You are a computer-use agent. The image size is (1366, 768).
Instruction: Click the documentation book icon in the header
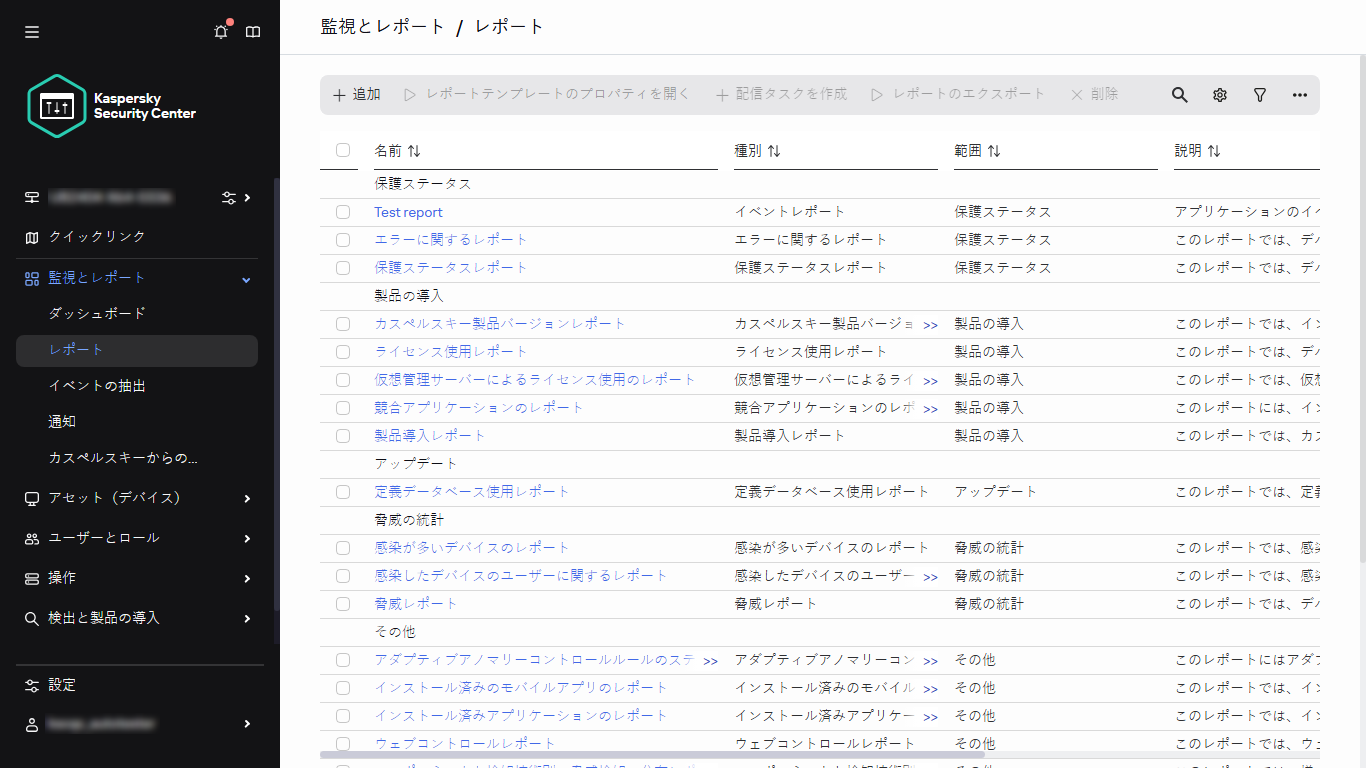(x=253, y=31)
